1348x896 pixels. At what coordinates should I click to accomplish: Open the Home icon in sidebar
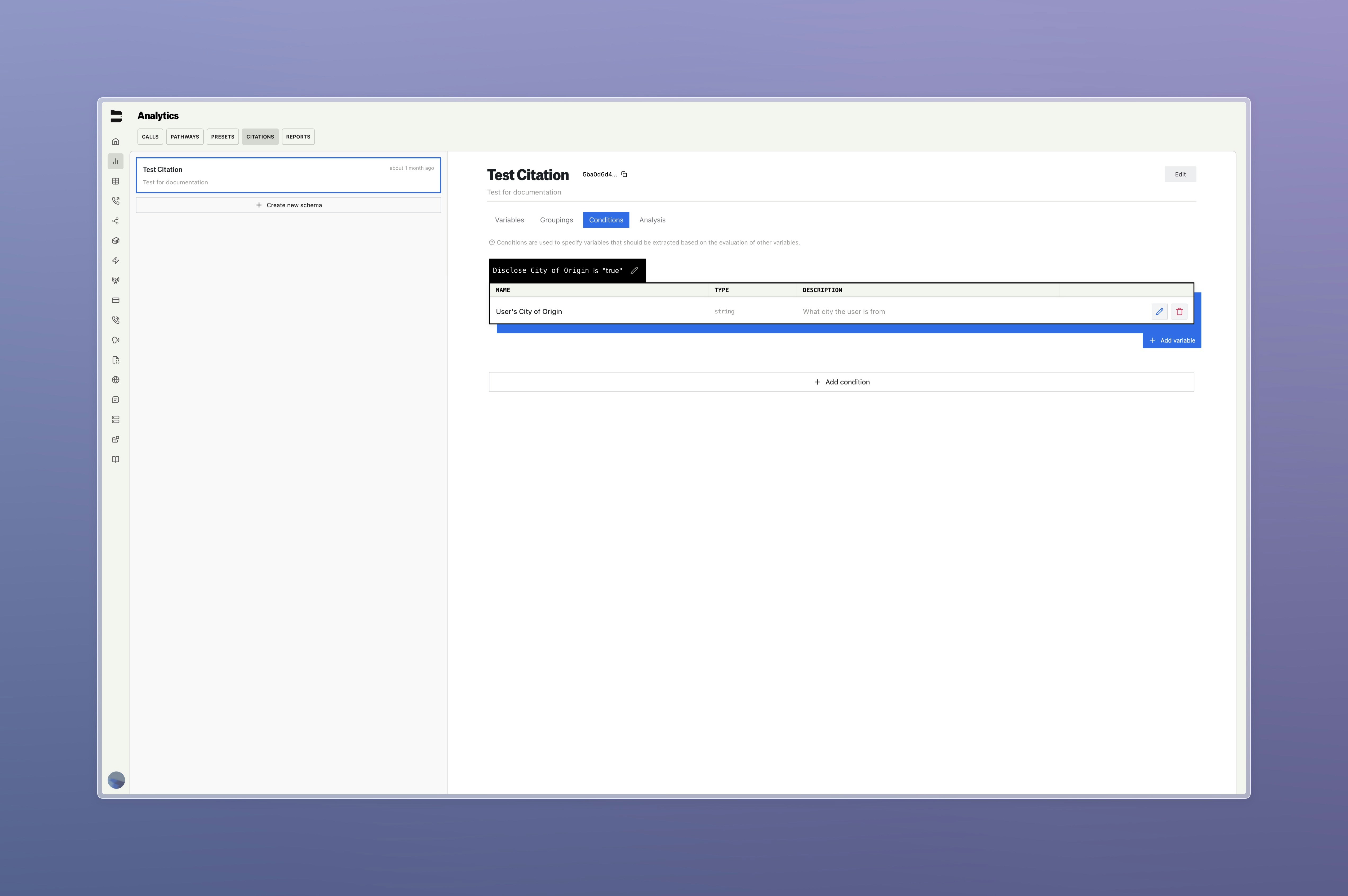point(116,142)
